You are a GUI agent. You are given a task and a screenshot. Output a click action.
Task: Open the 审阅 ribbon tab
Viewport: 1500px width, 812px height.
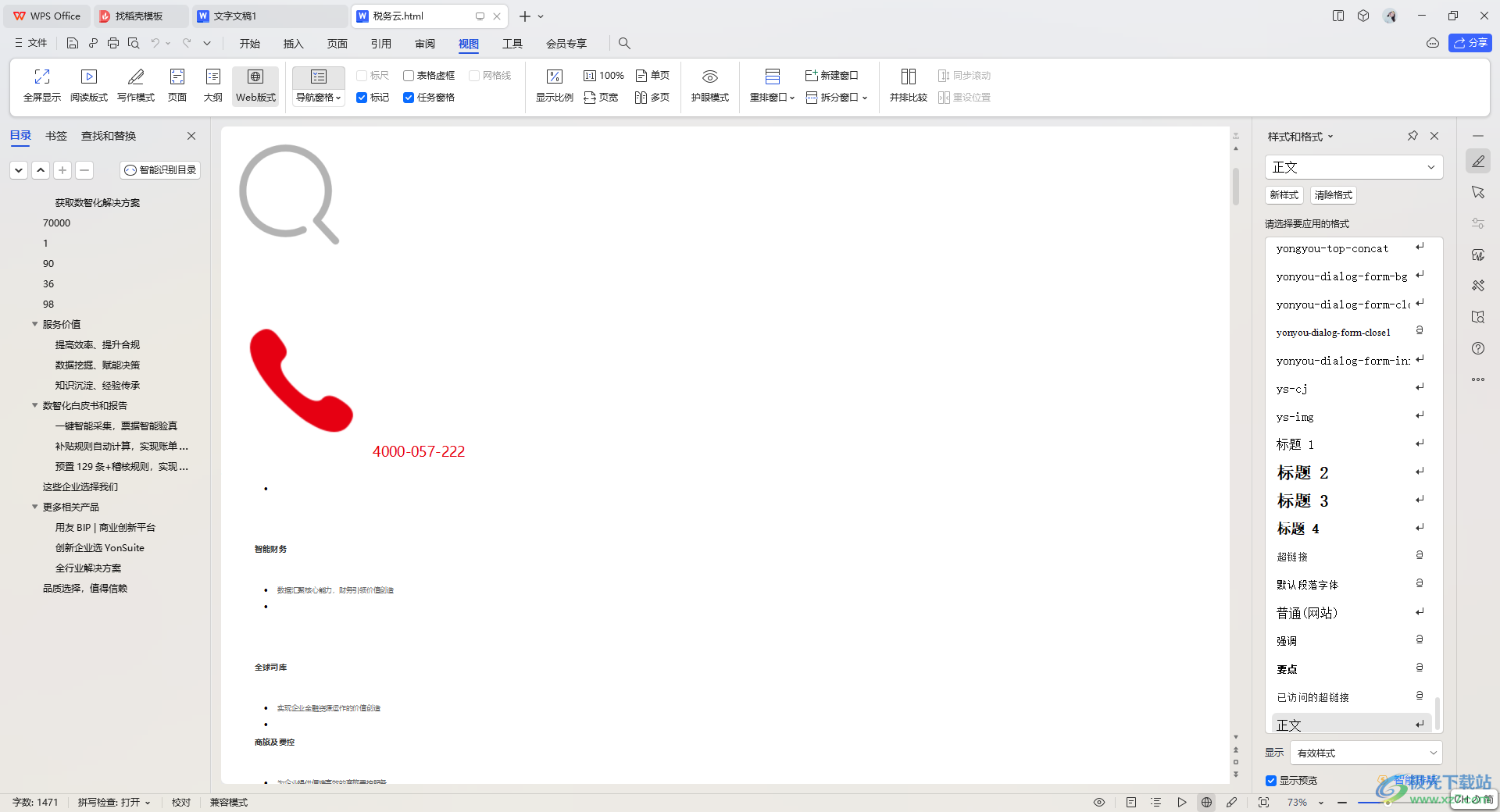(425, 44)
